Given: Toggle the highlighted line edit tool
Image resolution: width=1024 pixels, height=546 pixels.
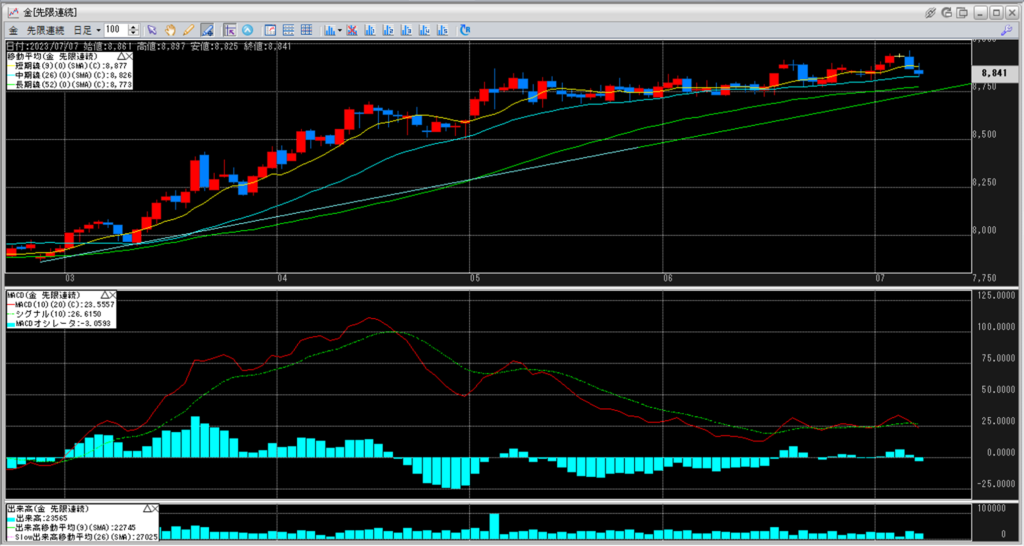Looking at the screenshot, I should point(206,30).
